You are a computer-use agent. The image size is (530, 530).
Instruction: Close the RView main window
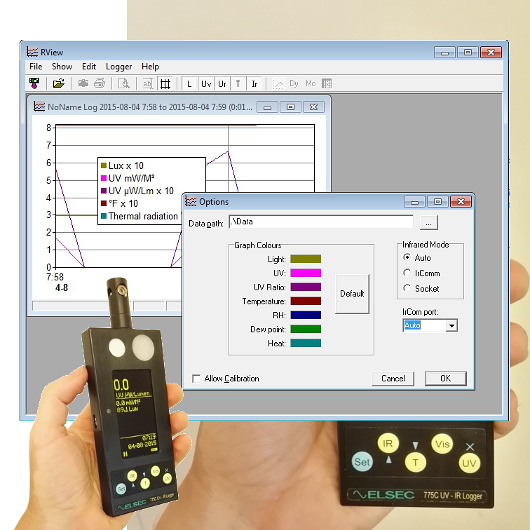[x=491, y=52]
